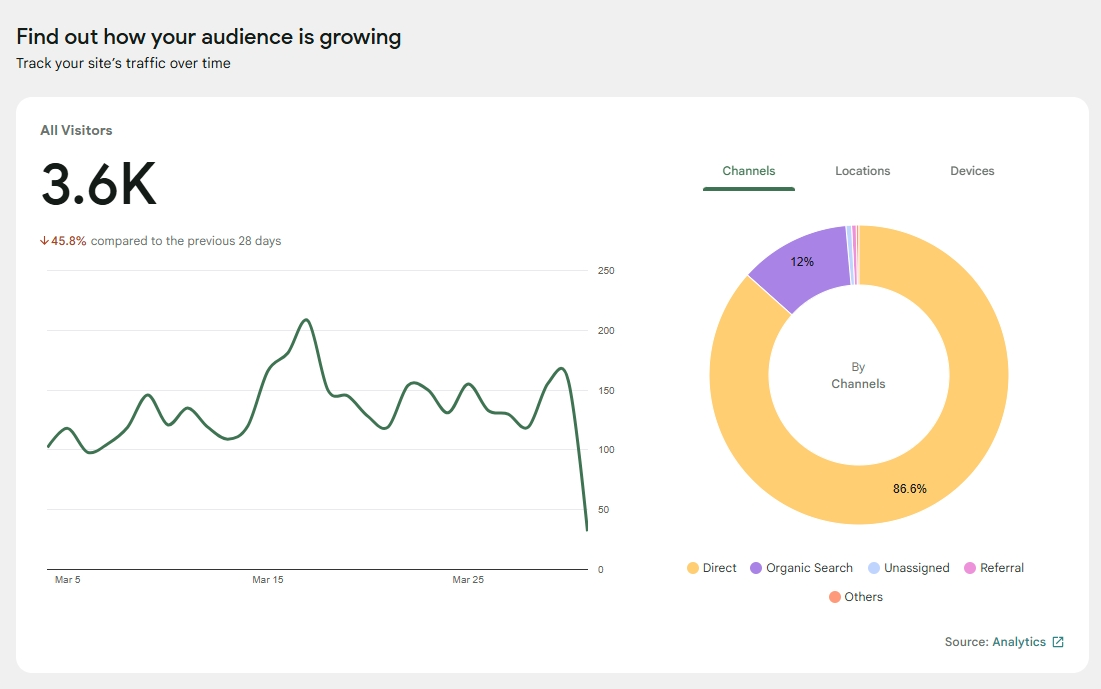
Task: Click the red downward arrow icon near 45.8%
Action: (44, 240)
